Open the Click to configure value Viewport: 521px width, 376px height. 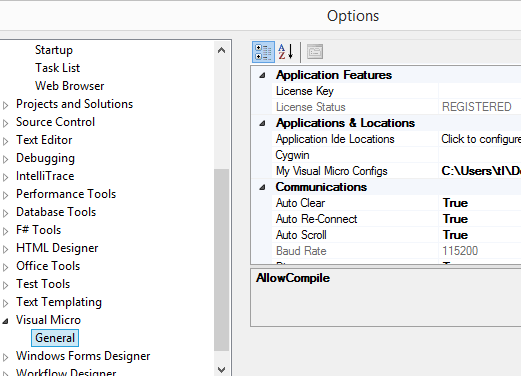480,139
